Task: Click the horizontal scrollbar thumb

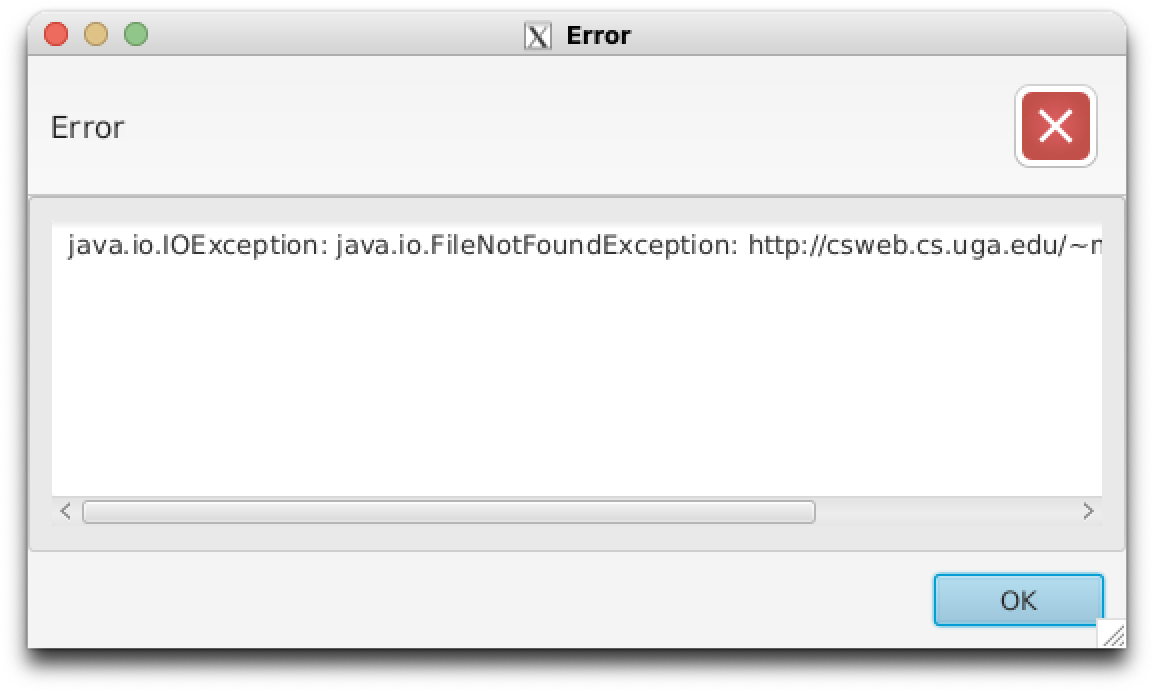Action: click(x=450, y=512)
